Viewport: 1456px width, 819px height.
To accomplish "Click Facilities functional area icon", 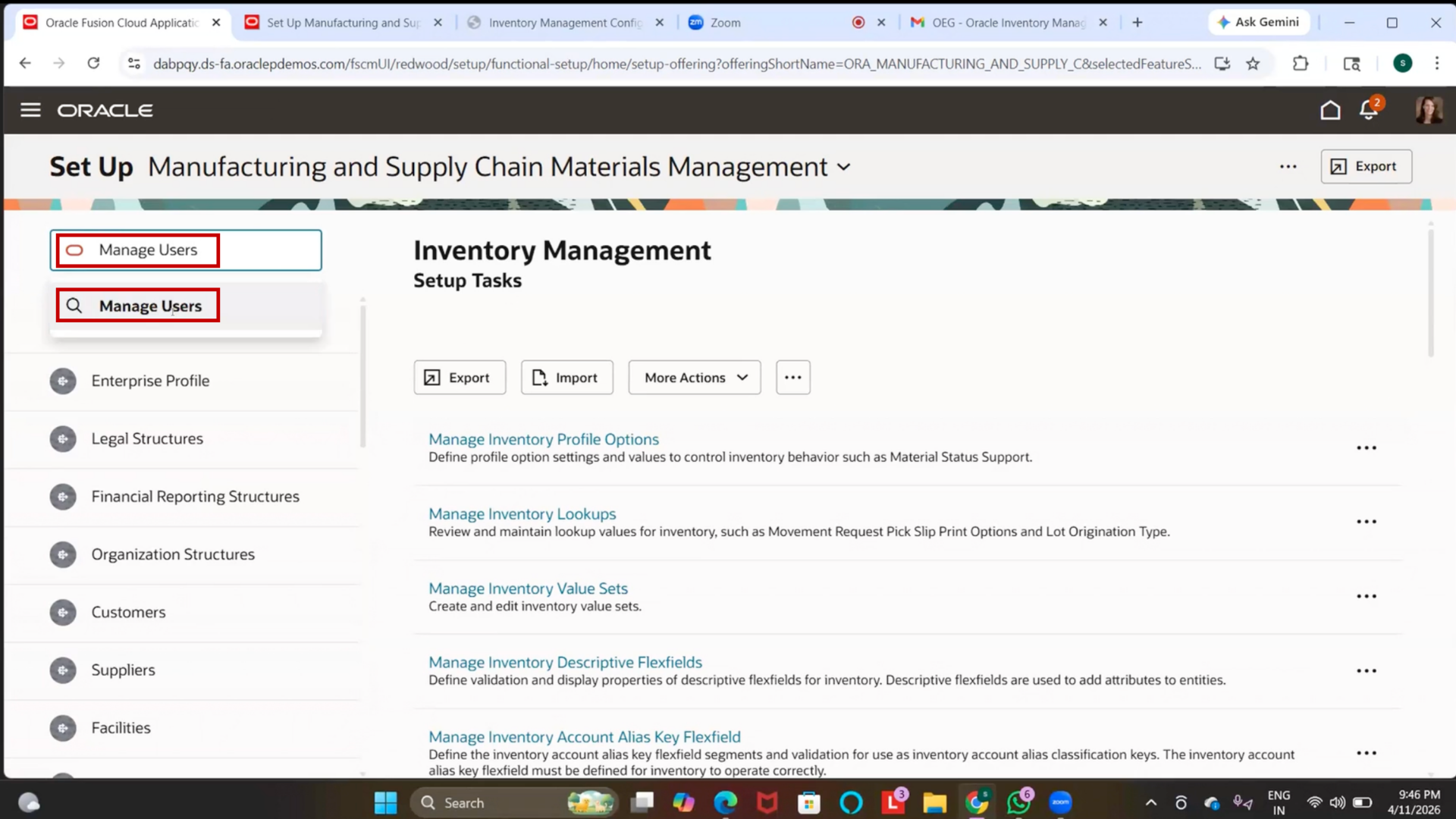I will click(63, 728).
